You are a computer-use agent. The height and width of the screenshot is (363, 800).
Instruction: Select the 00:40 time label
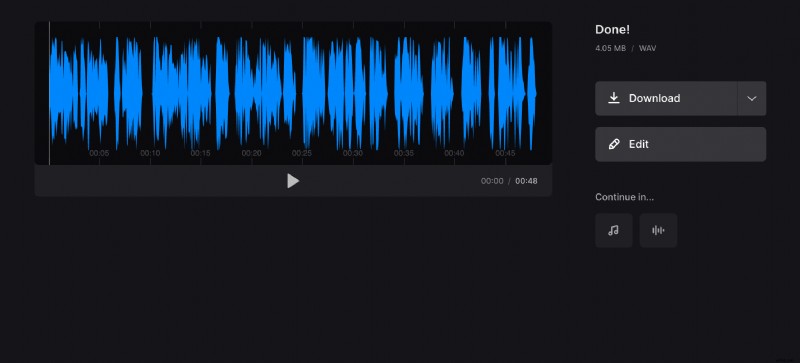click(454, 153)
